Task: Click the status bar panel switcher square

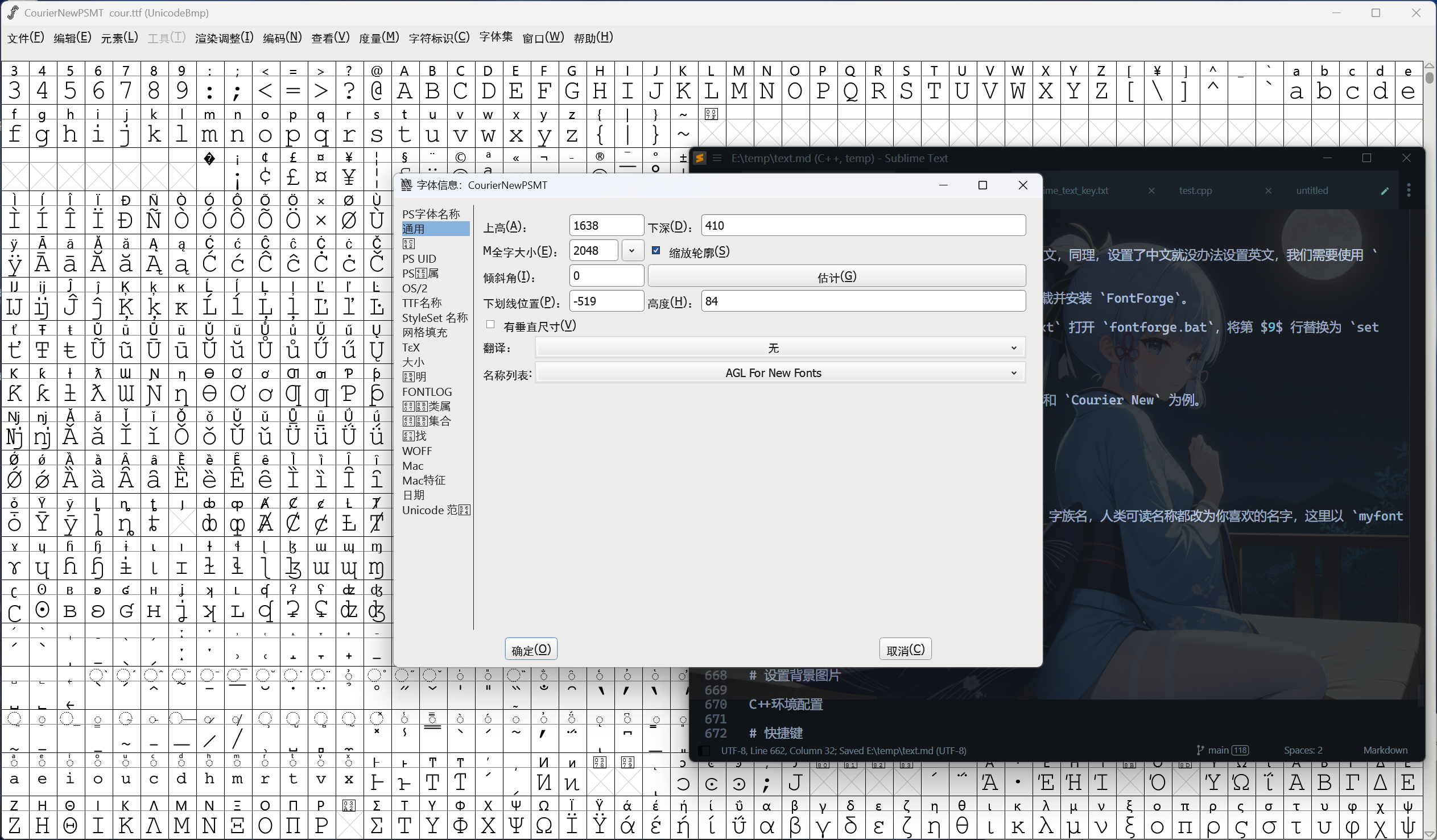Action: [x=705, y=751]
